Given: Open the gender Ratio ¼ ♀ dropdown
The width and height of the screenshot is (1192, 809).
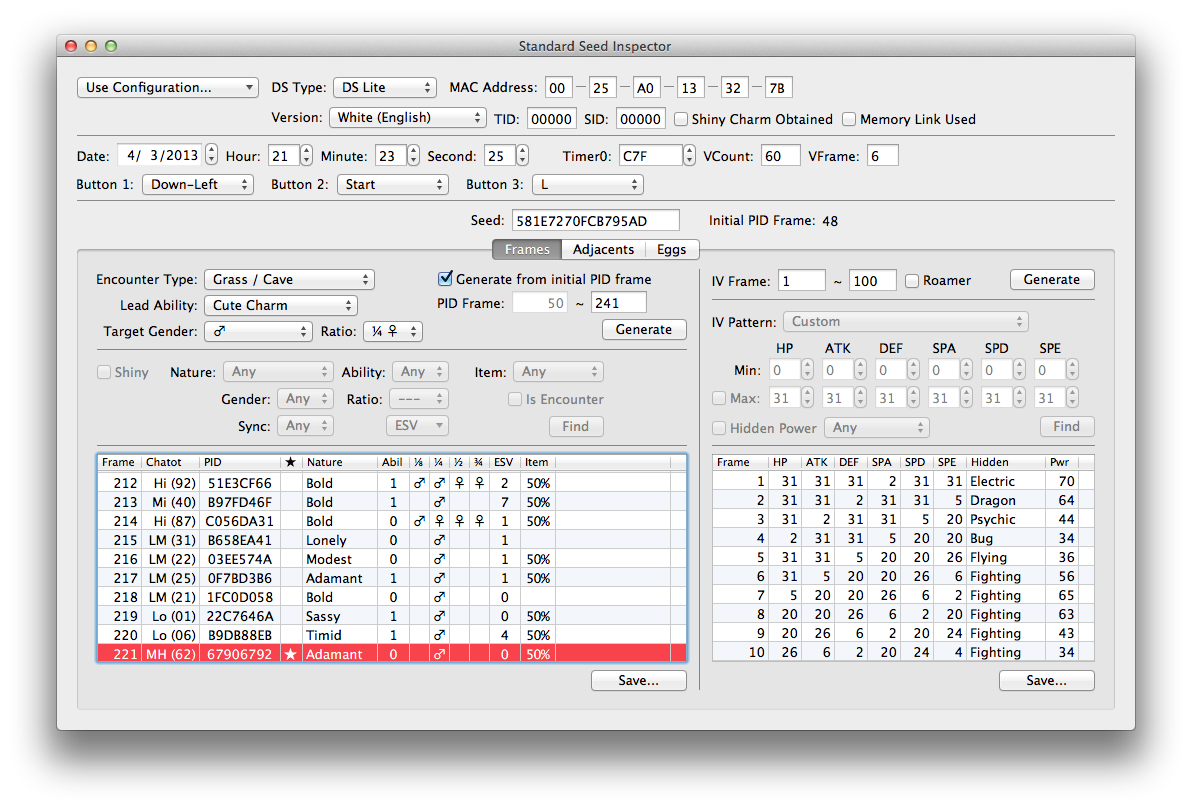Looking at the screenshot, I should click(393, 332).
